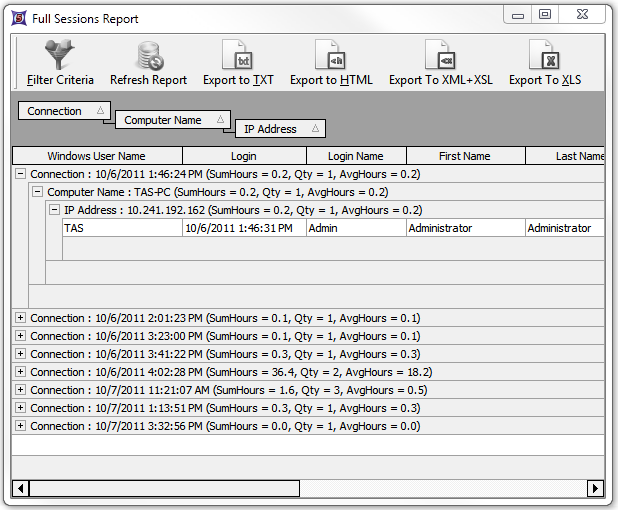Click the IP Address grouping header
This screenshot has width=618, height=510.
pos(281,129)
